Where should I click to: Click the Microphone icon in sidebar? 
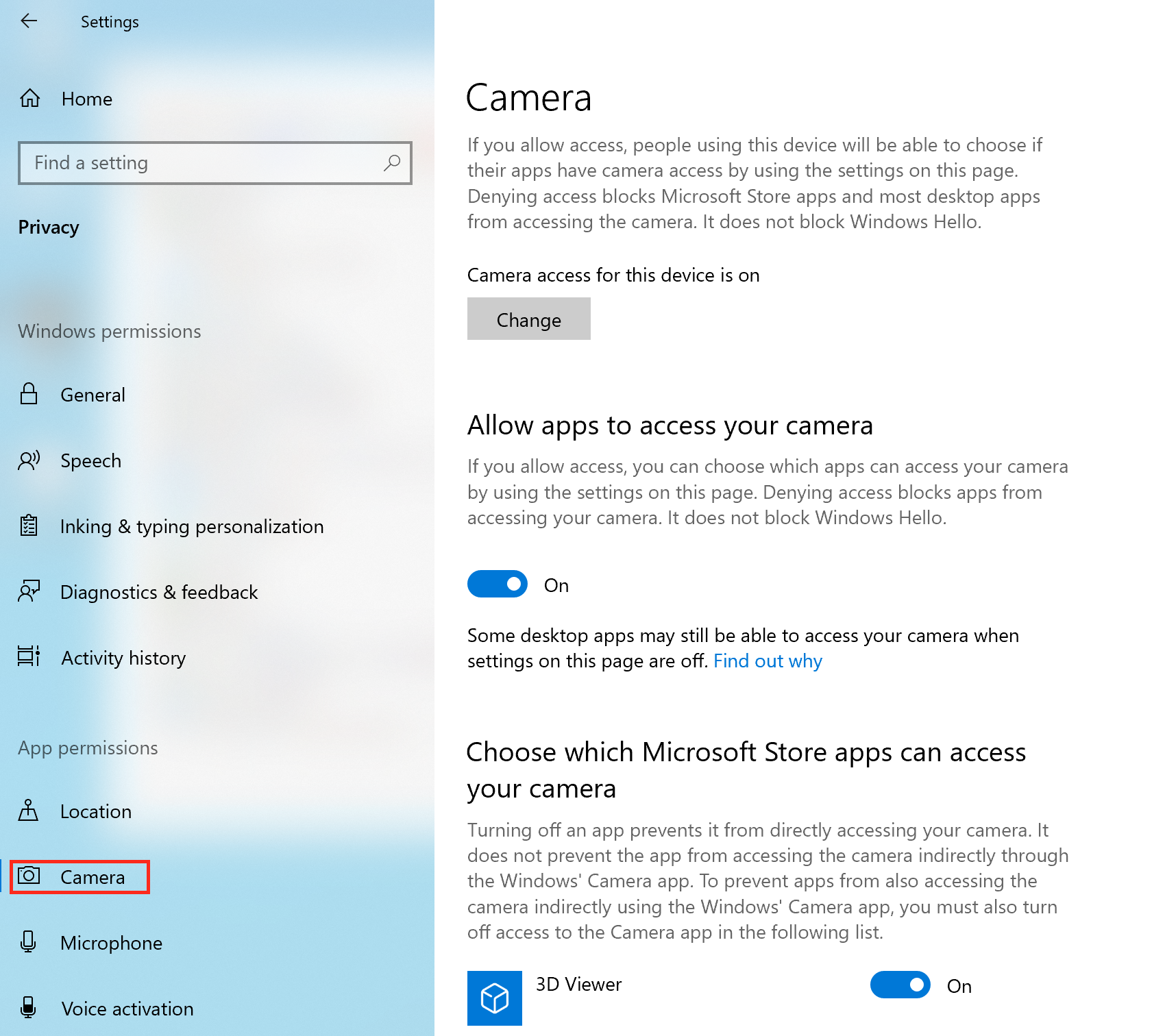point(28,942)
